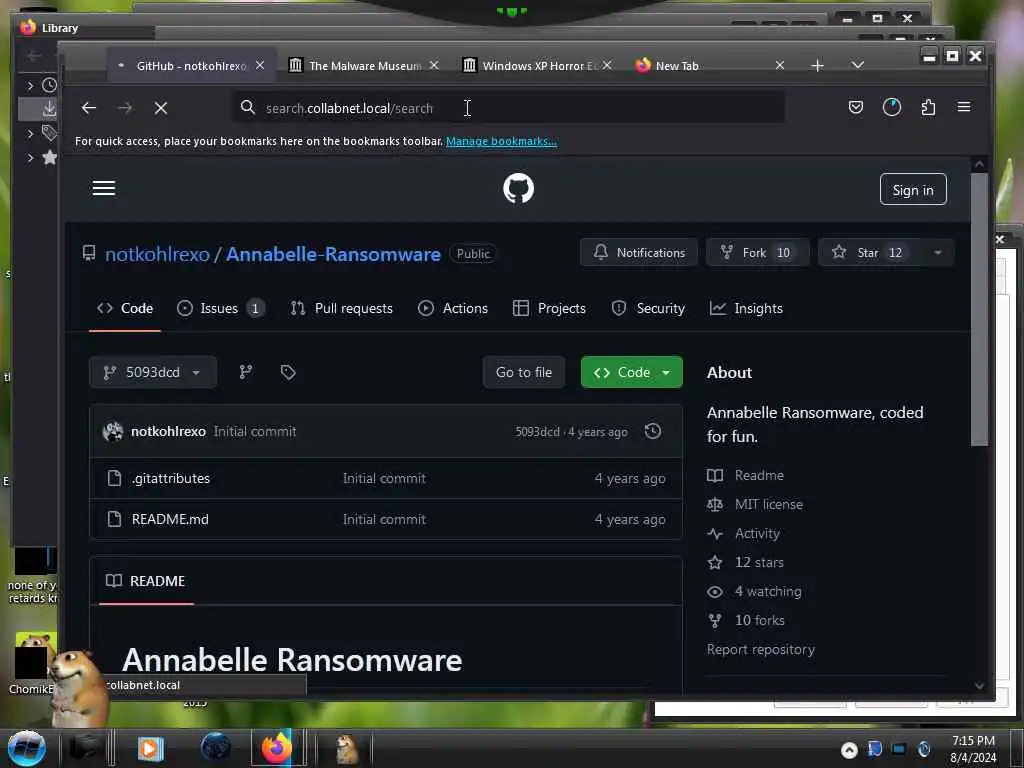Open Security tab

[x=648, y=308]
